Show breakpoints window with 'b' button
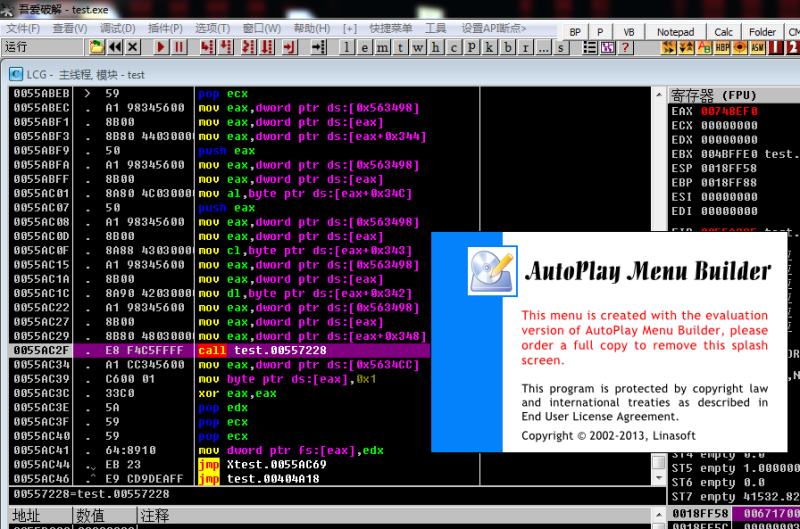 509,47
